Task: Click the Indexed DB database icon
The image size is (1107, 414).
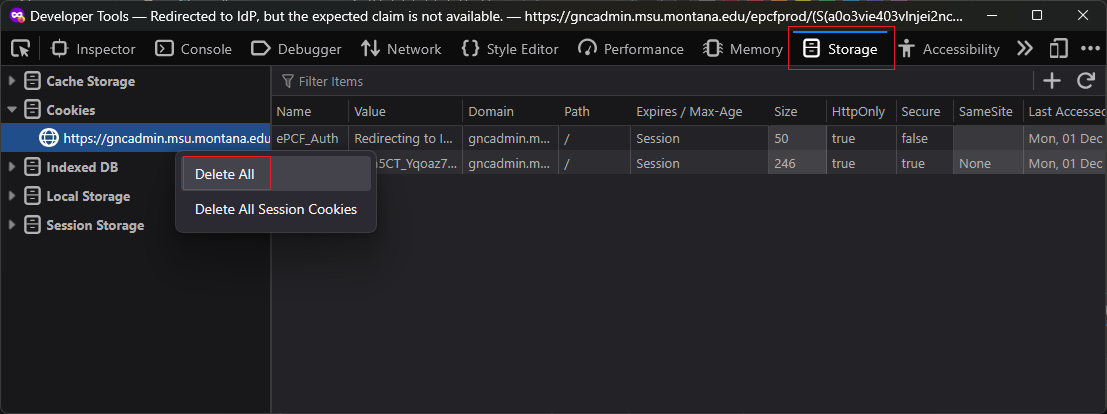Action: pos(32,167)
